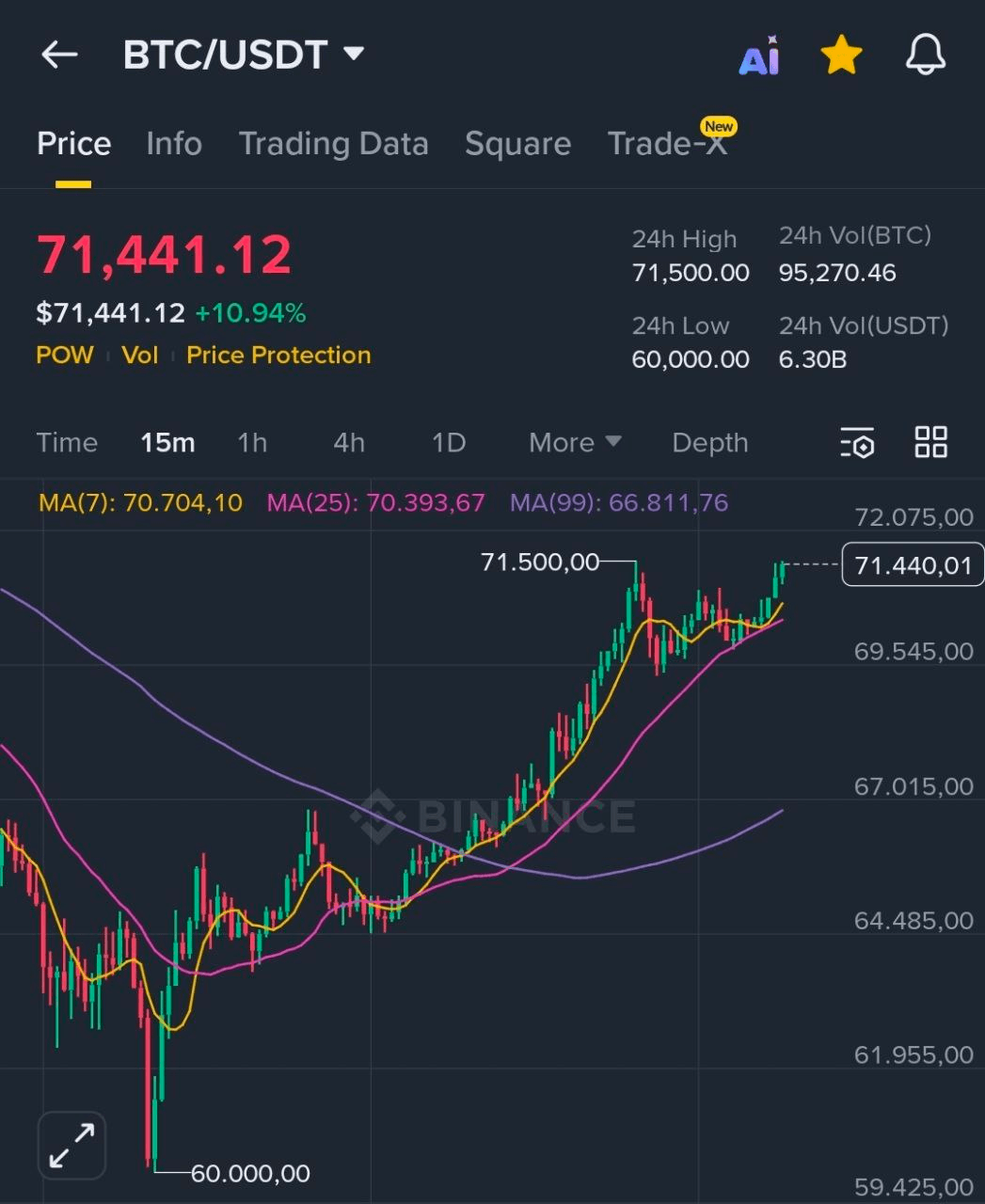Viewport: 985px width, 1204px height.
Task: Open chart layout options with the grid icon
Action: coord(931,442)
